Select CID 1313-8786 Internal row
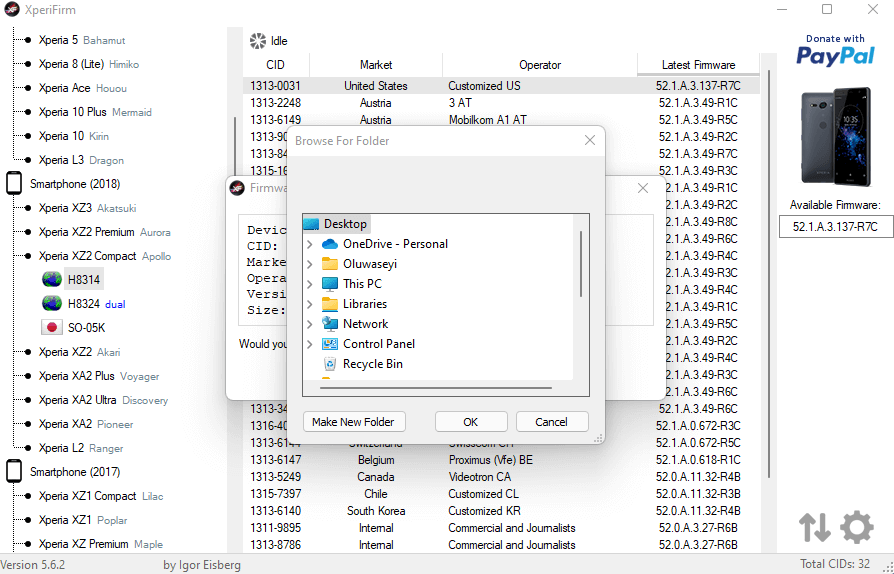The width and height of the screenshot is (894, 574). point(501,545)
